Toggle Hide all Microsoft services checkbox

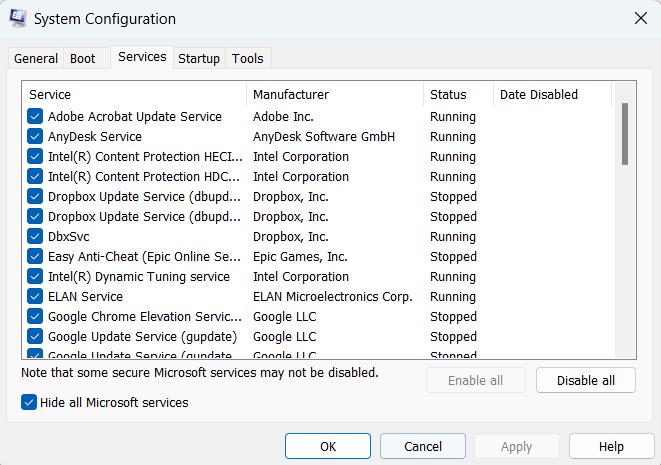pyautogui.click(x=29, y=402)
